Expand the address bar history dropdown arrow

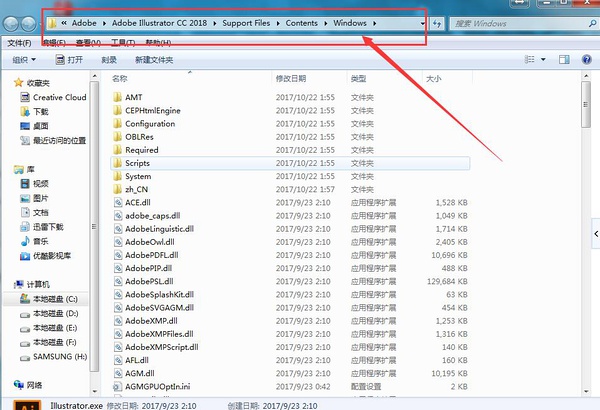click(423, 22)
